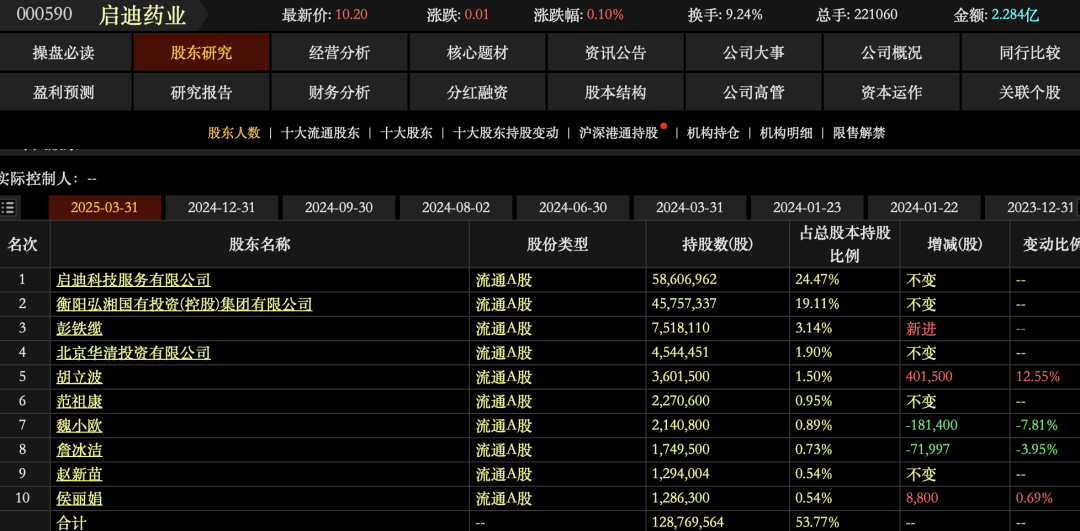Select the 2024-01-22 report date
Viewport: 1080px width, 531px height.
[924, 207]
